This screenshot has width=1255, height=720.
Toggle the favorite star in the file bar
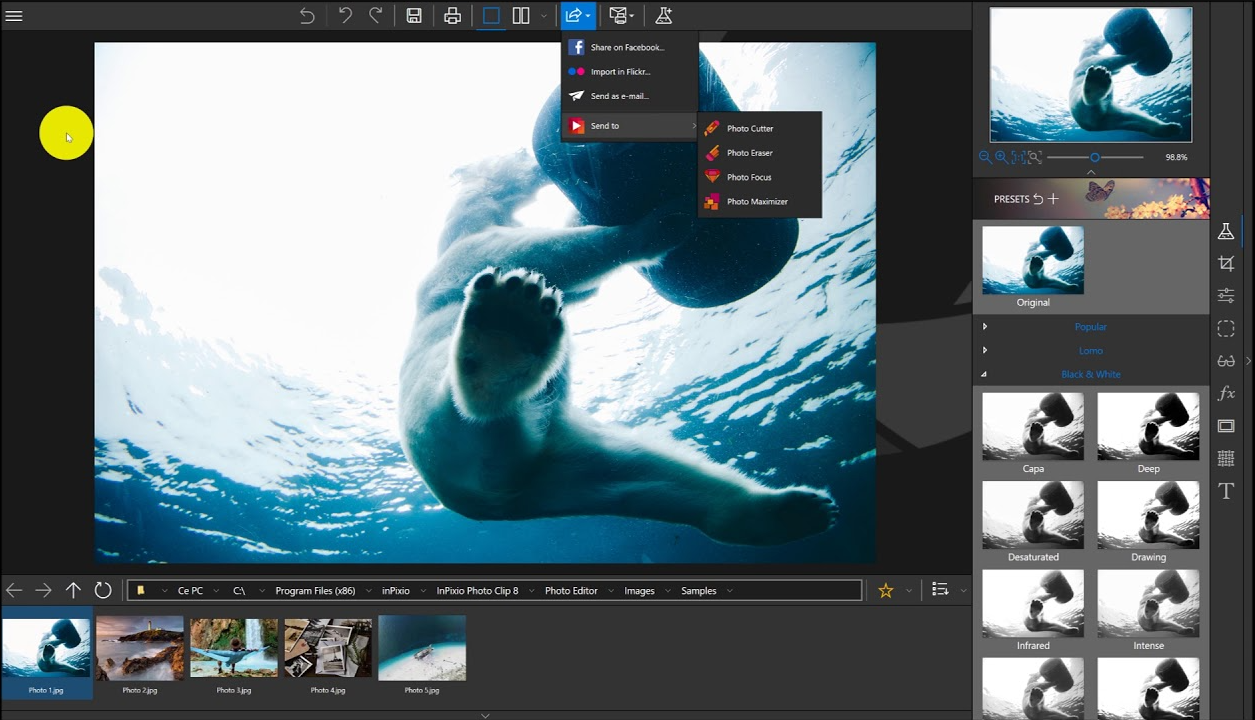(885, 590)
